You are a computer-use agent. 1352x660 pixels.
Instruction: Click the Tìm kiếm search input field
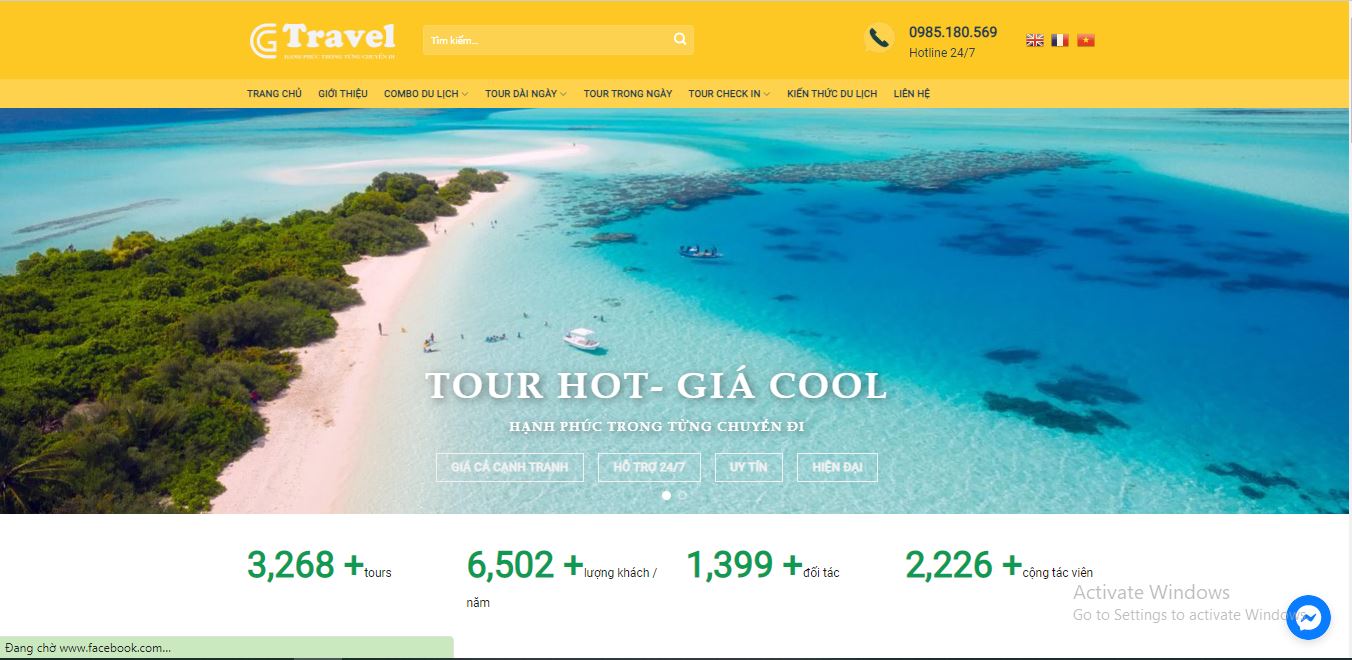(546, 40)
